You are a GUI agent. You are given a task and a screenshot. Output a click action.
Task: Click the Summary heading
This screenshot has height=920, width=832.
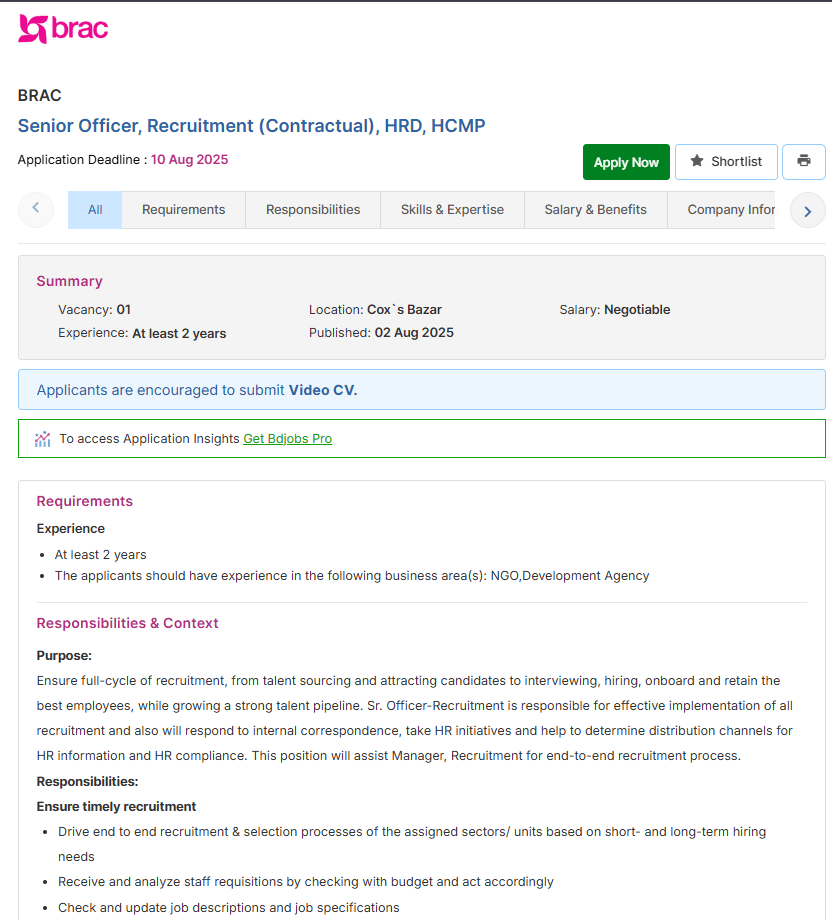click(69, 281)
